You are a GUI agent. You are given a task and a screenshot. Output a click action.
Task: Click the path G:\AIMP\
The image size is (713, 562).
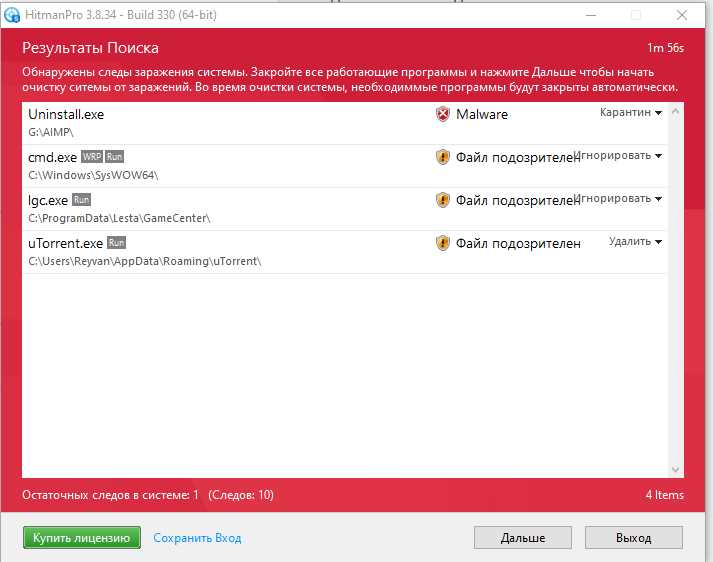tap(51, 132)
